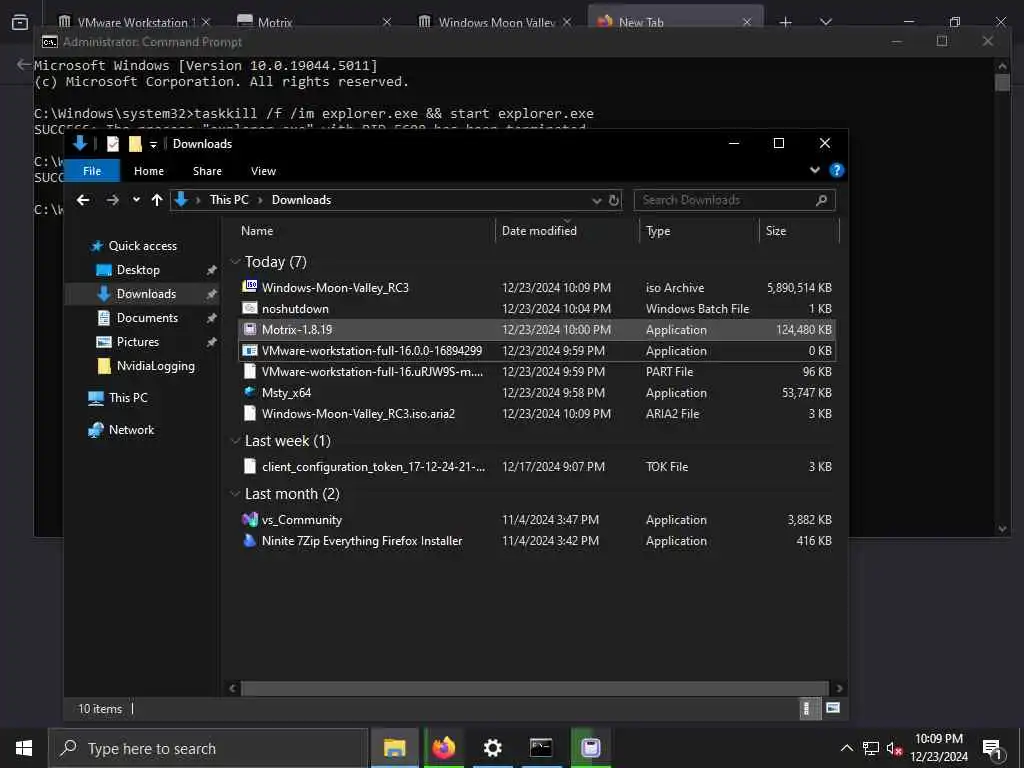Open the View ribbon tab
The width and height of the screenshot is (1024, 768).
(263, 171)
